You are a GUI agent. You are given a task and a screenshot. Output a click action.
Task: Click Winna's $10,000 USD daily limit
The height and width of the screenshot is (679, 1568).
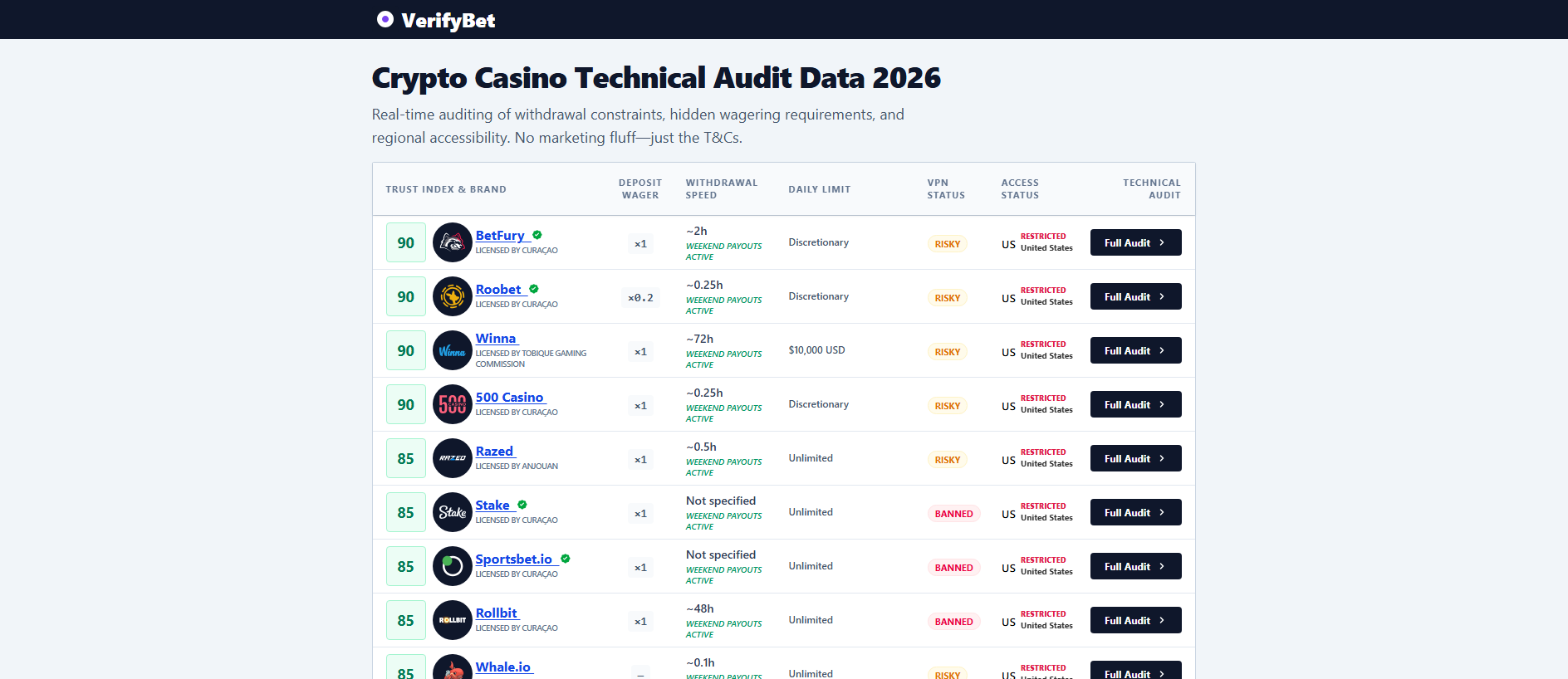817,350
